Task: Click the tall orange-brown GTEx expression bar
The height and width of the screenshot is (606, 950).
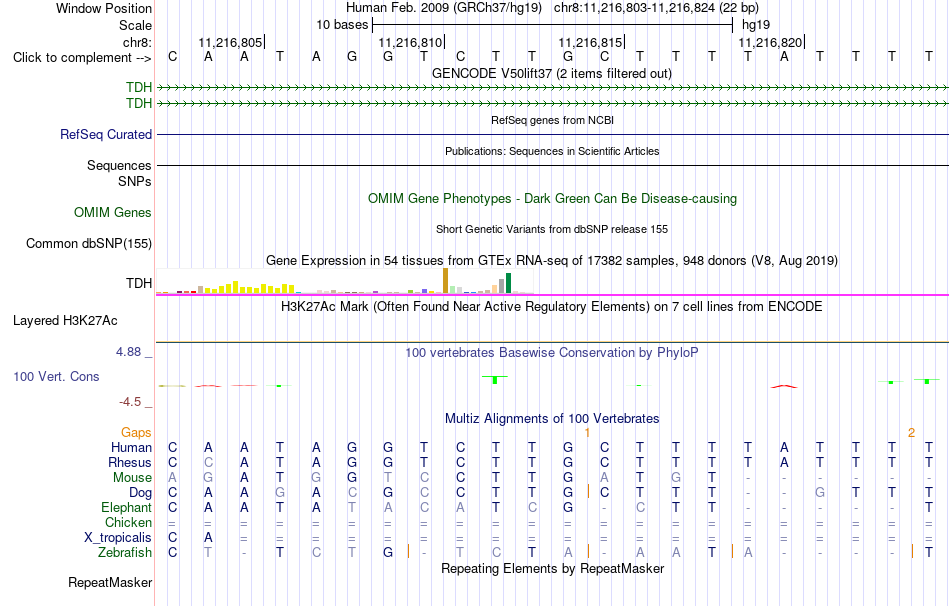Action: pyautogui.click(x=445, y=281)
